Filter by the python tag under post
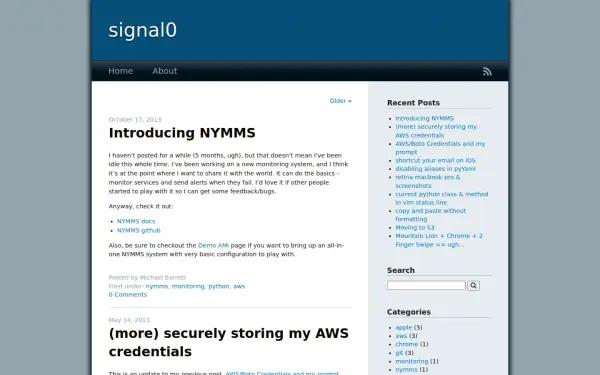Viewport: 600px width, 375px height. click(219, 286)
